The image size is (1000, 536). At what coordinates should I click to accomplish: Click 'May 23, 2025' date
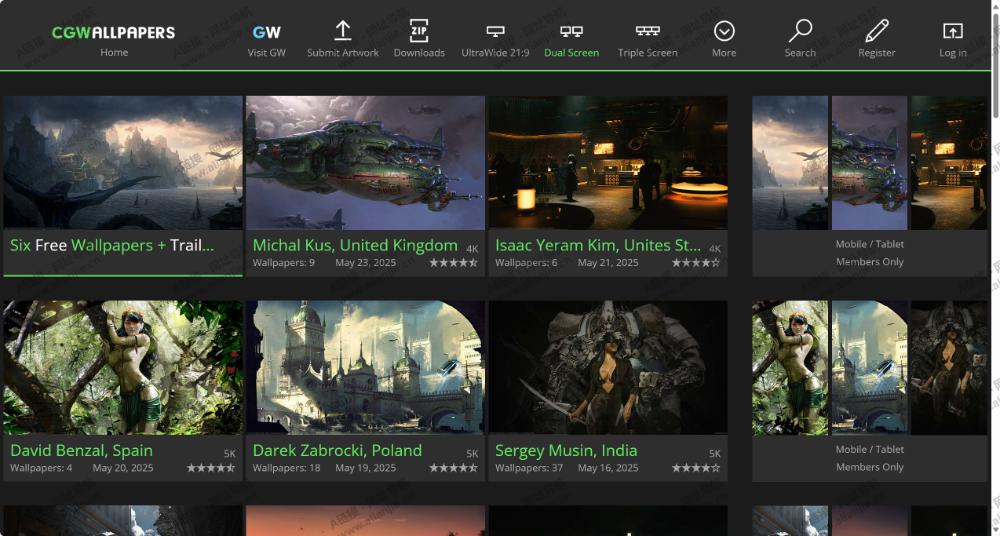pyautogui.click(x=365, y=263)
